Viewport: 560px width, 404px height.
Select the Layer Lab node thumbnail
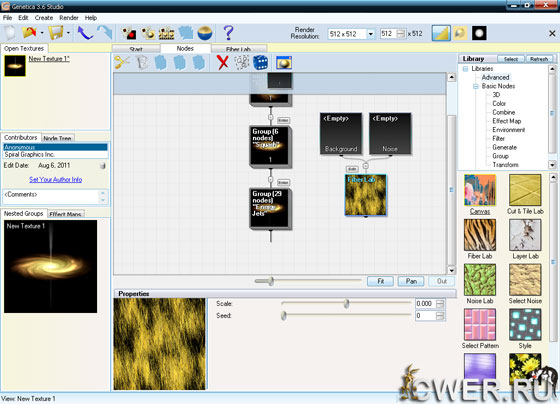pyautogui.click(x=525, y=235)
